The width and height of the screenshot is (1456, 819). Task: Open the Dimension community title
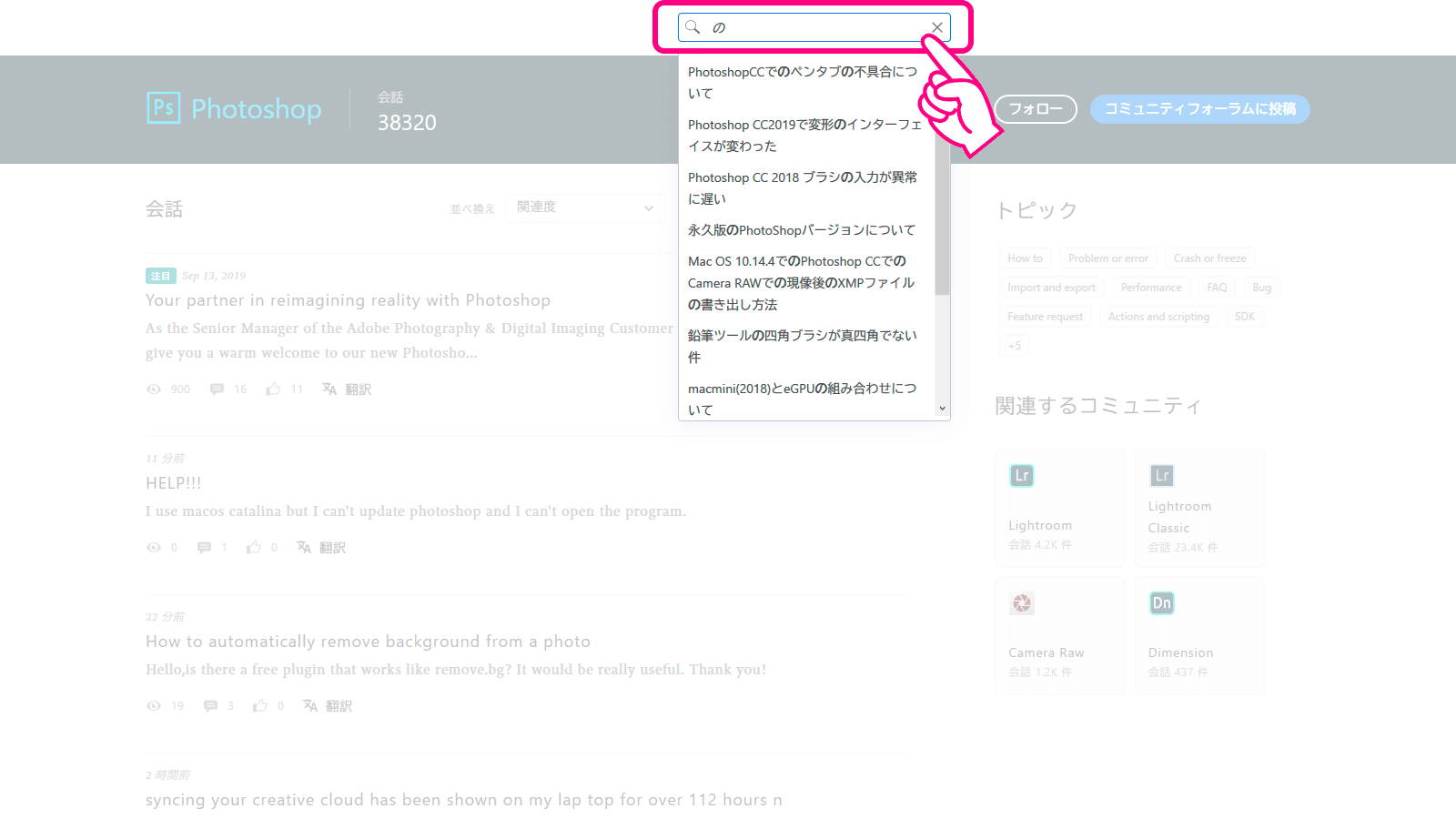[x=1180, y=653]
